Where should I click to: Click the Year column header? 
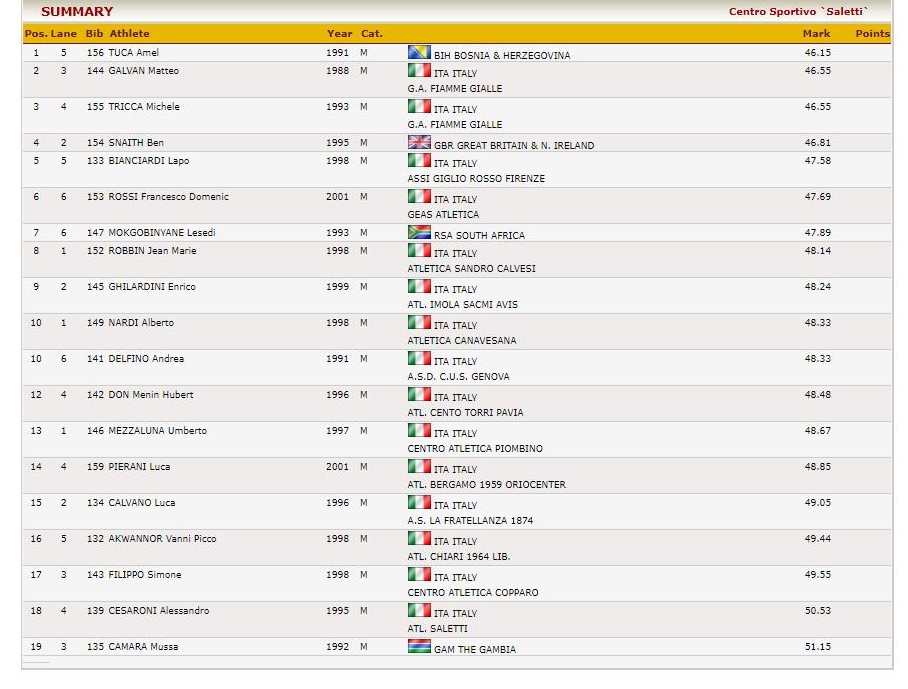click(x=339, y=34)
